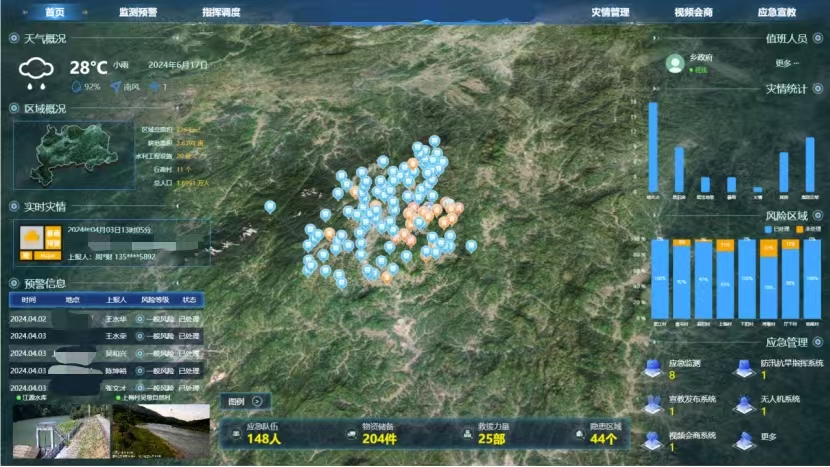Click the 值班人员 user avatar icon
This screenshot has width=830, height=467.
(x=677, y=63)
